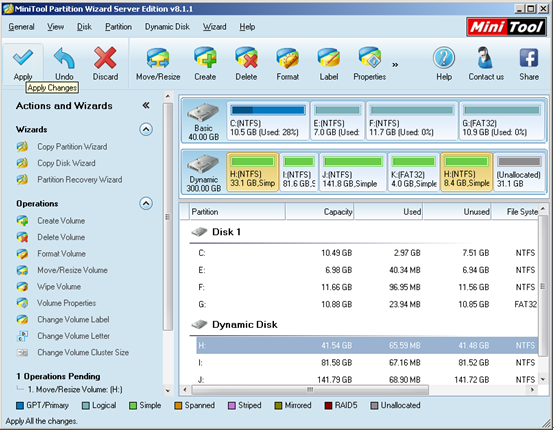This screenshot has height=430, width=554.
Task: Select G:(FAT32) partition block
Action: (502, 121)
